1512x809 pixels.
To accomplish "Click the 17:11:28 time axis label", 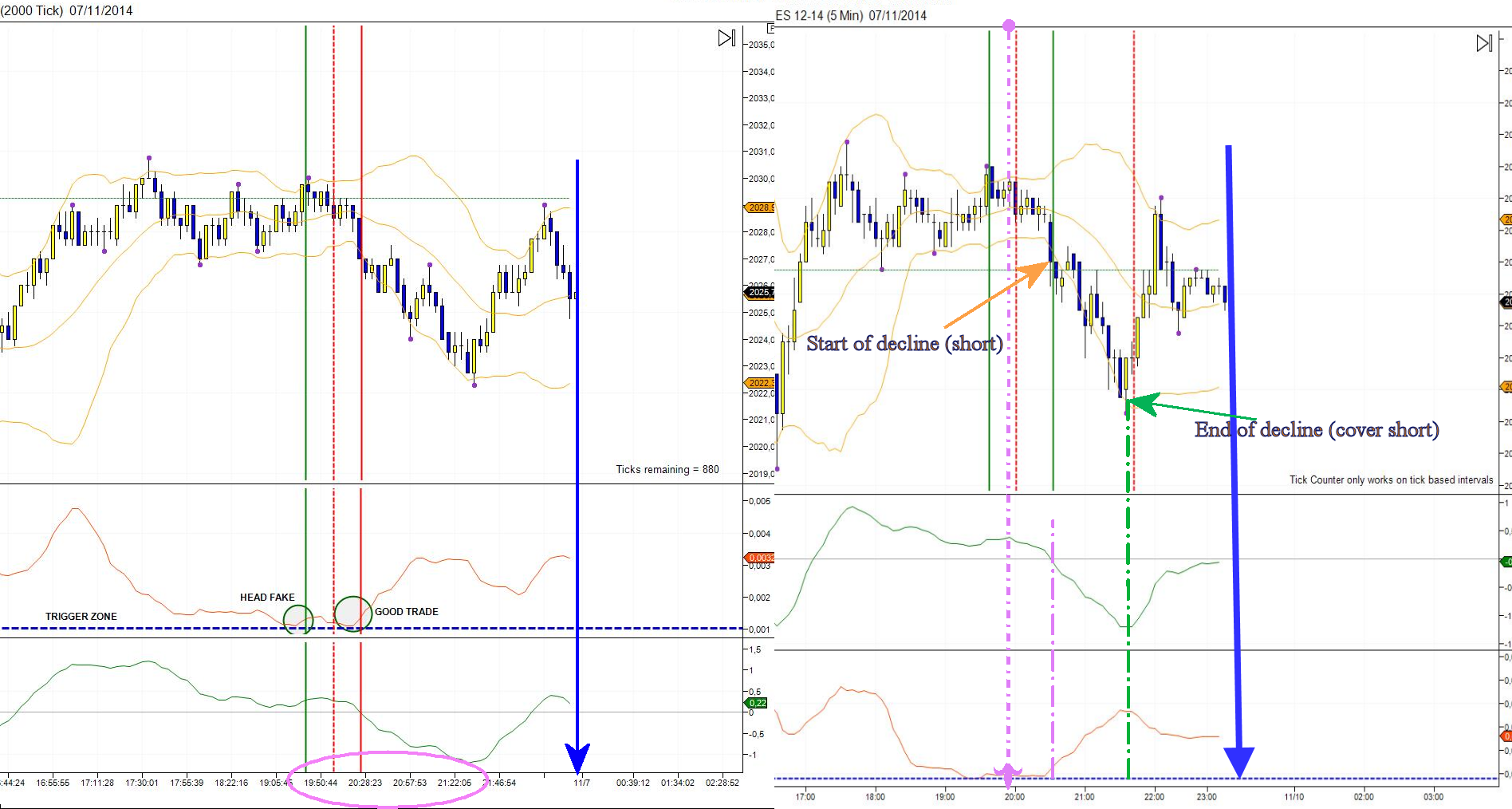I will 97,783.
